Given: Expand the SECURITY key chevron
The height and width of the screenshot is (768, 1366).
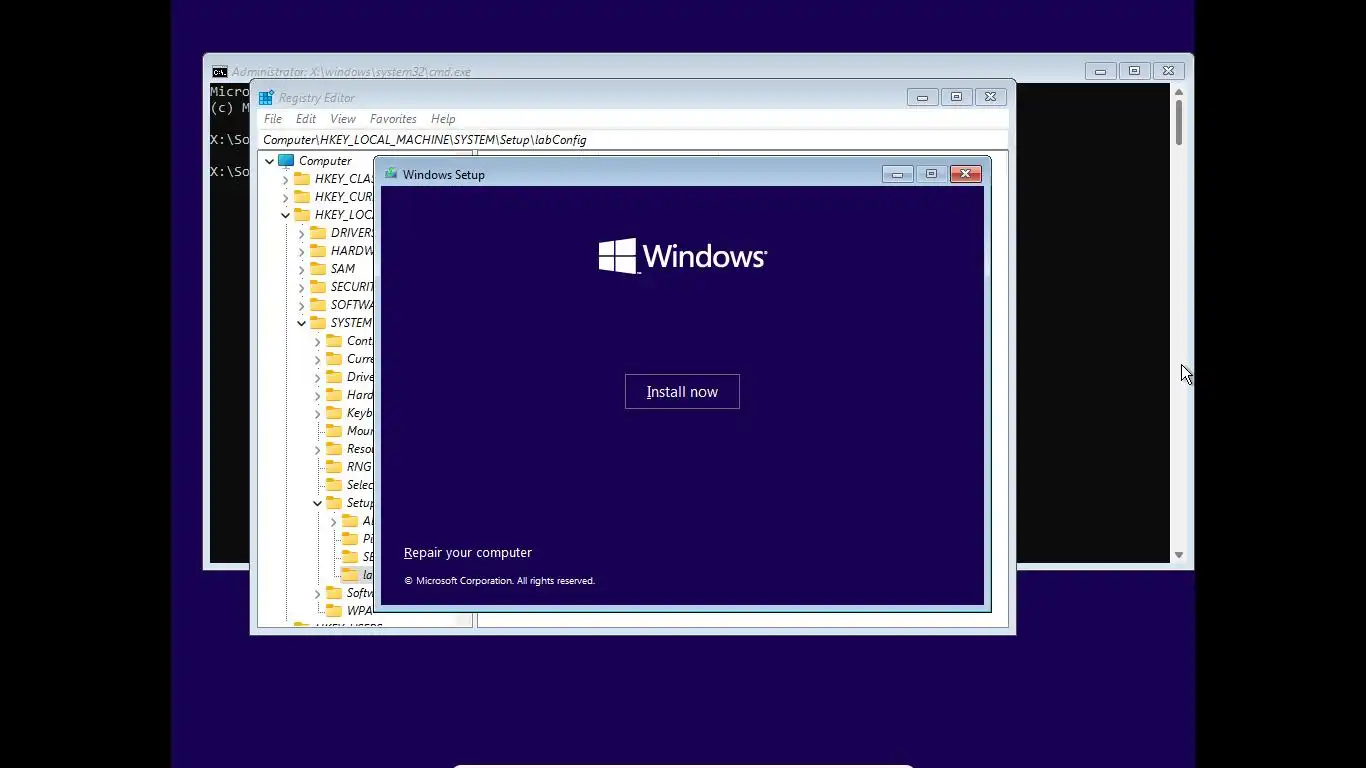Looking at the screenshot, I should point(301,287).
